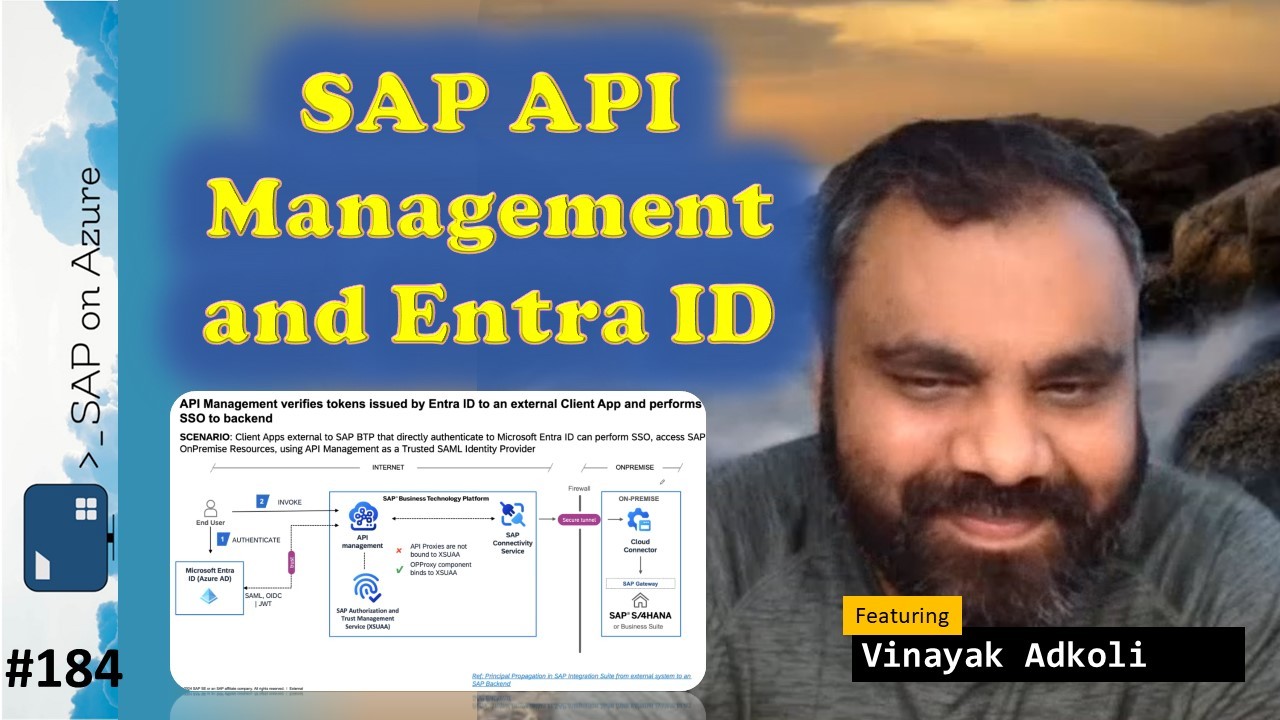This screenshot has width=1280, height=720.
Task: Click the 'Firewall' label
Action: [580, 488]
